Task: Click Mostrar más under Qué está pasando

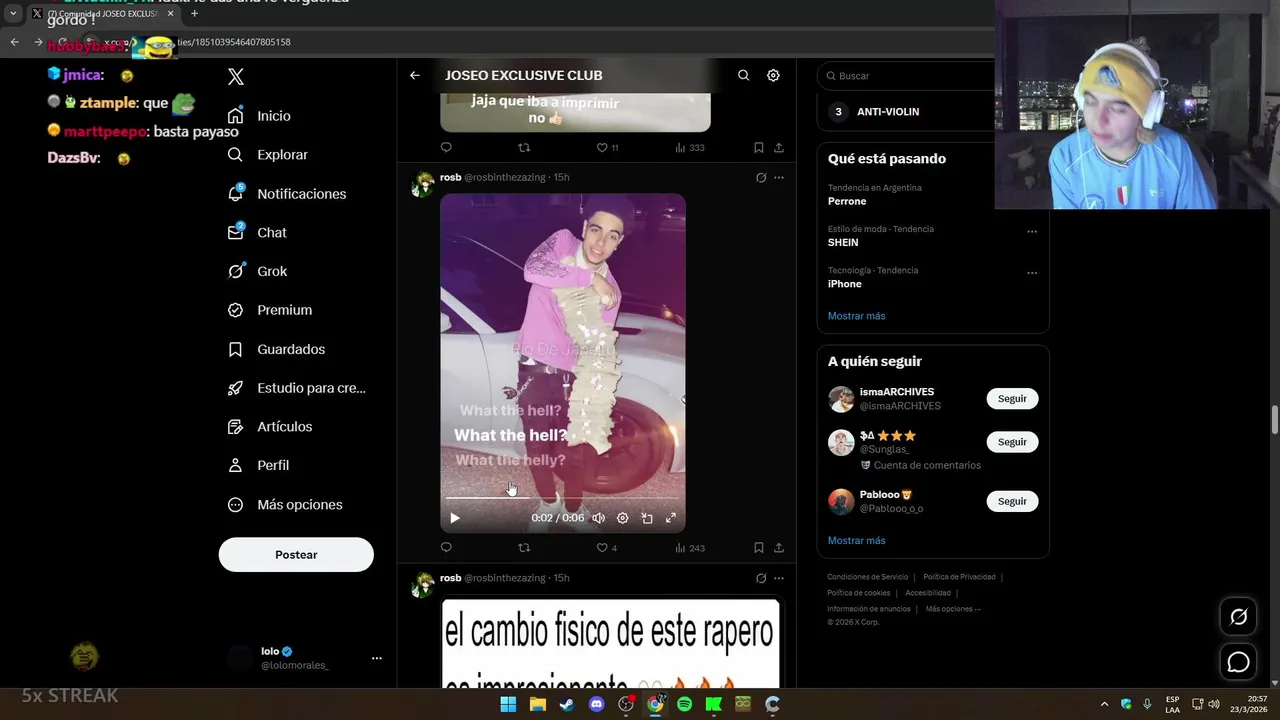Action: click(x=856, y=316)
